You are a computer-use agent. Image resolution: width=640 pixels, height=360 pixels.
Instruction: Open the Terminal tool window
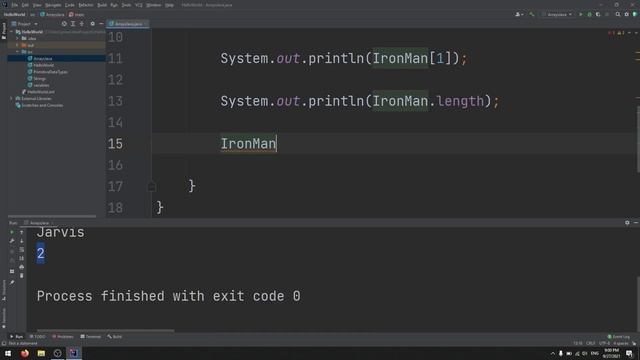click(x=91, y=337)
